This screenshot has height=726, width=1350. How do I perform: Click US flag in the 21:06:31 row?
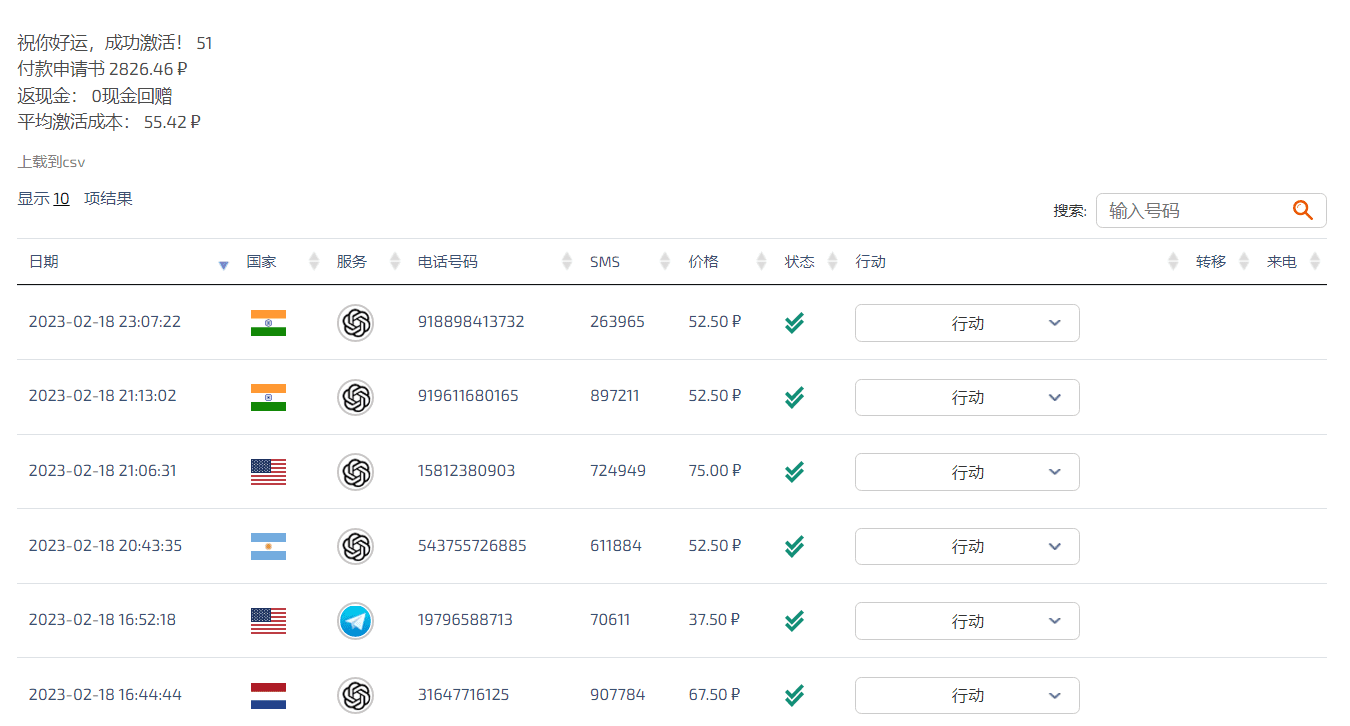268,472
